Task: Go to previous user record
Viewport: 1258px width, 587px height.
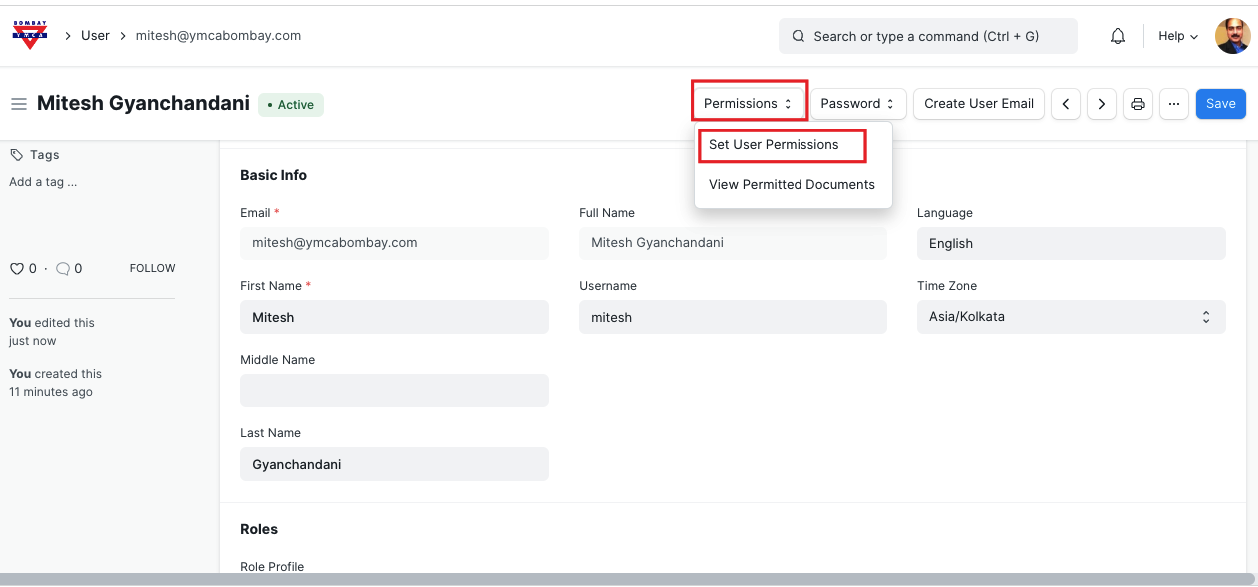Action: (1066, 104)
